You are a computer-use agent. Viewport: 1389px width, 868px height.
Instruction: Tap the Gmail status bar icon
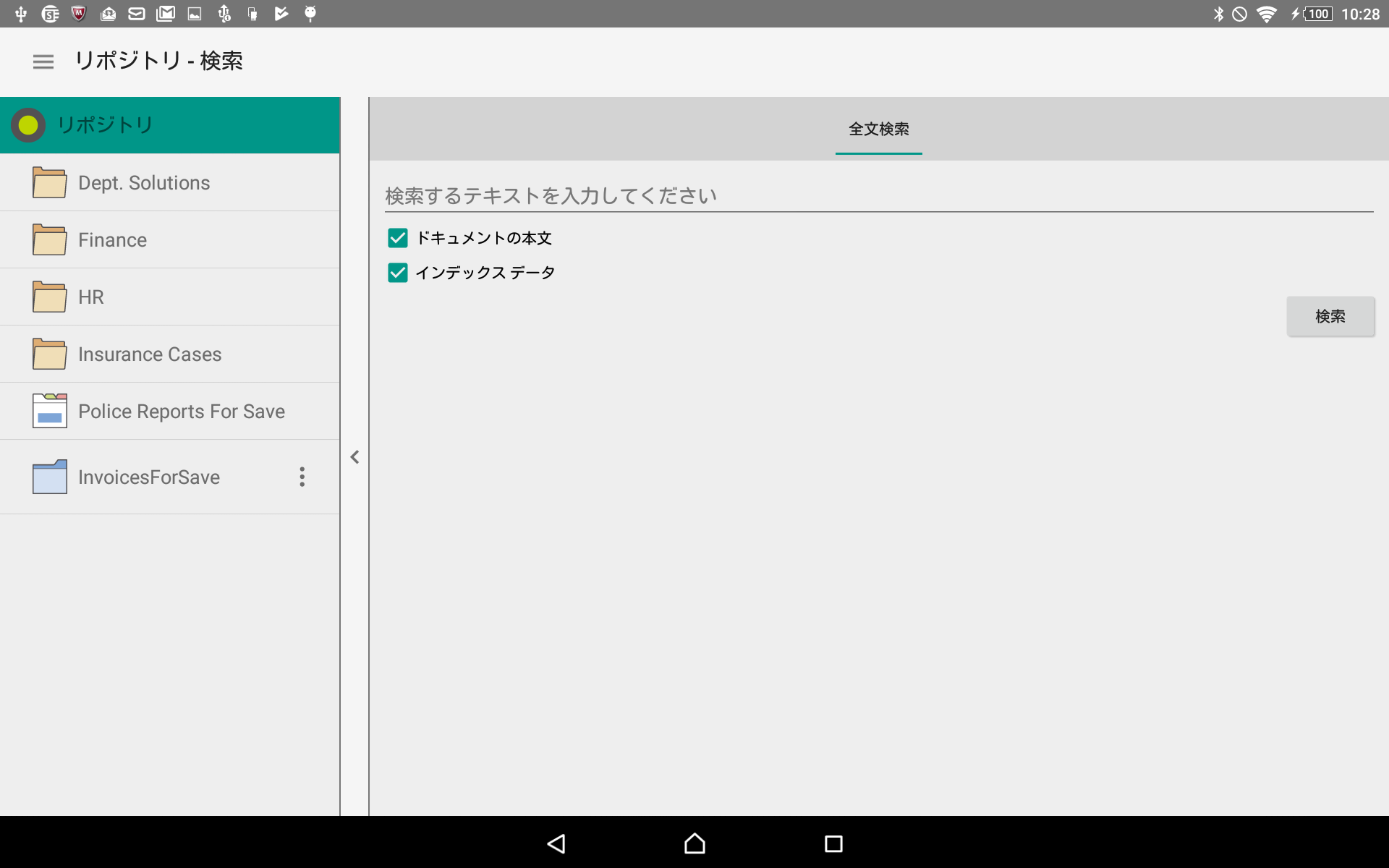pos(166,14)
